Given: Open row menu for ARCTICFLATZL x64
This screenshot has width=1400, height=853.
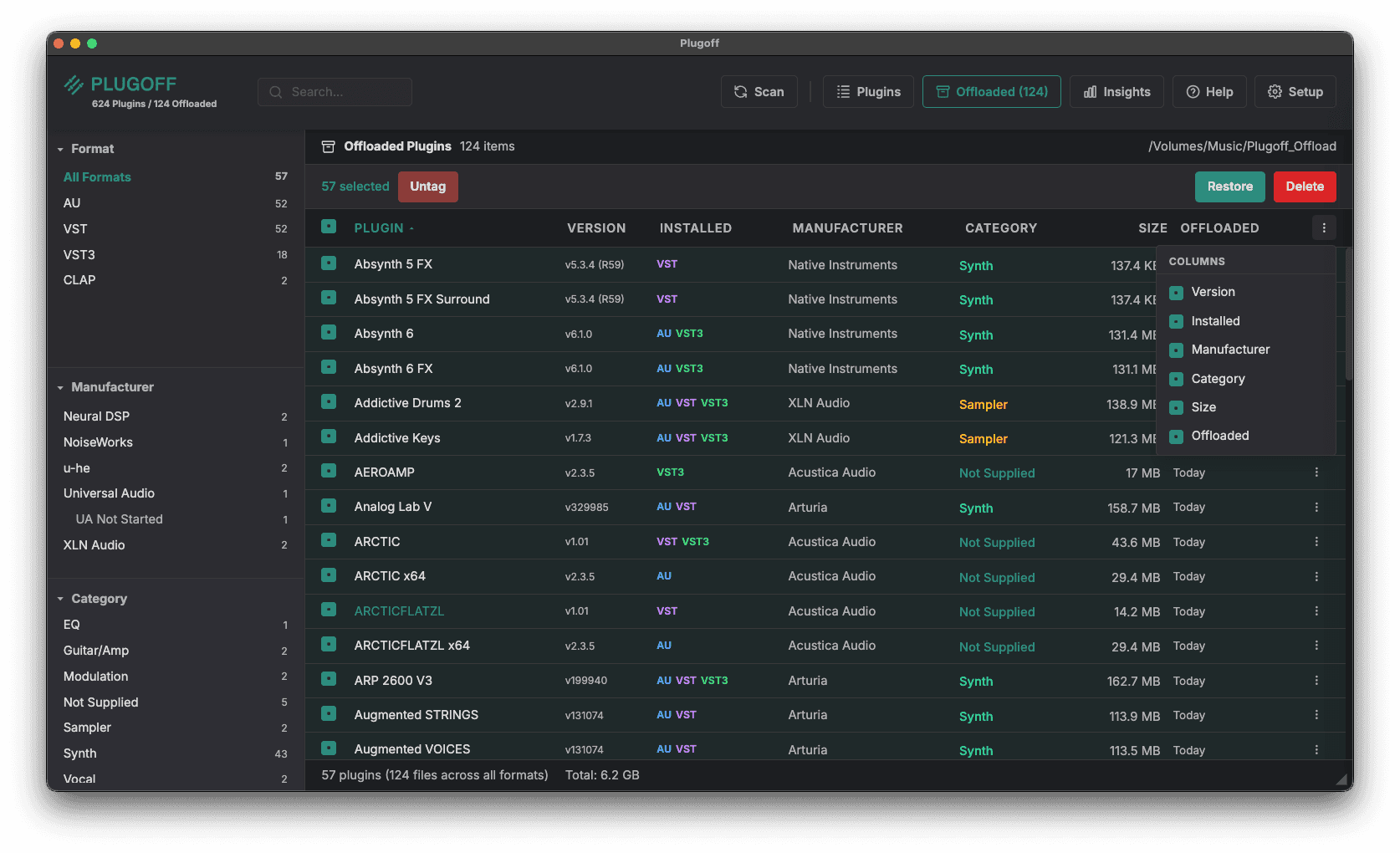Looking at the screenshot, I should (x=1316, y=646).
